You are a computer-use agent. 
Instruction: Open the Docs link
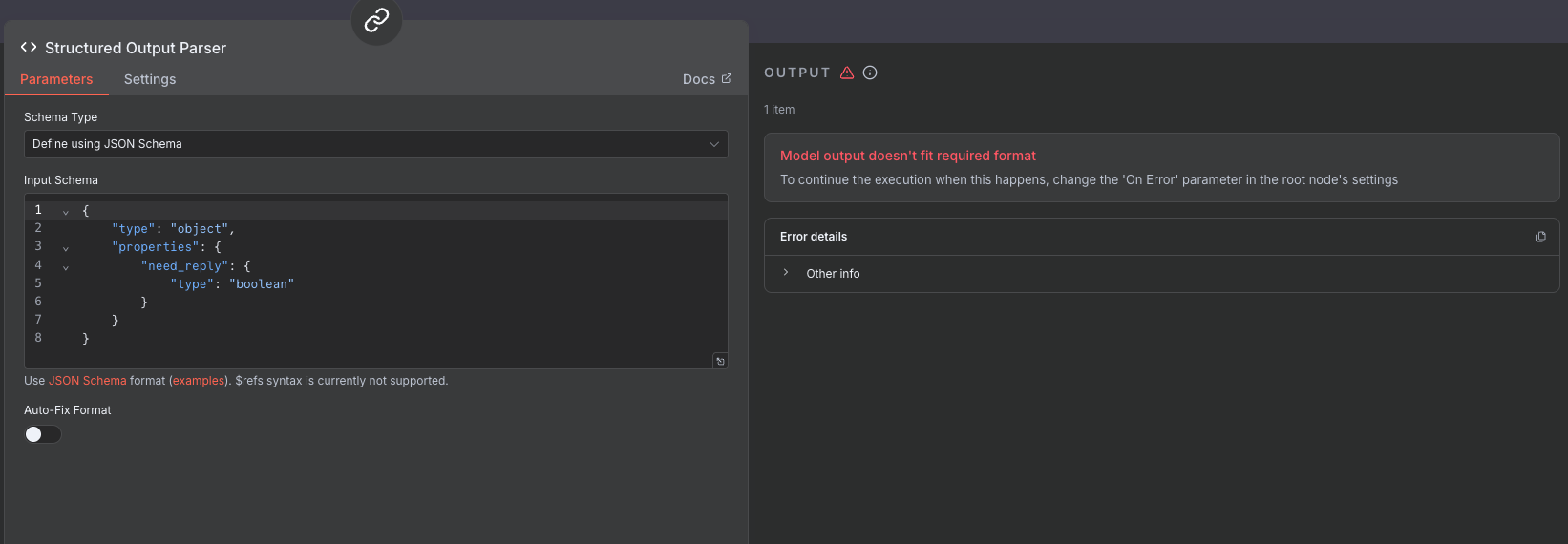(x=707, y=79)
